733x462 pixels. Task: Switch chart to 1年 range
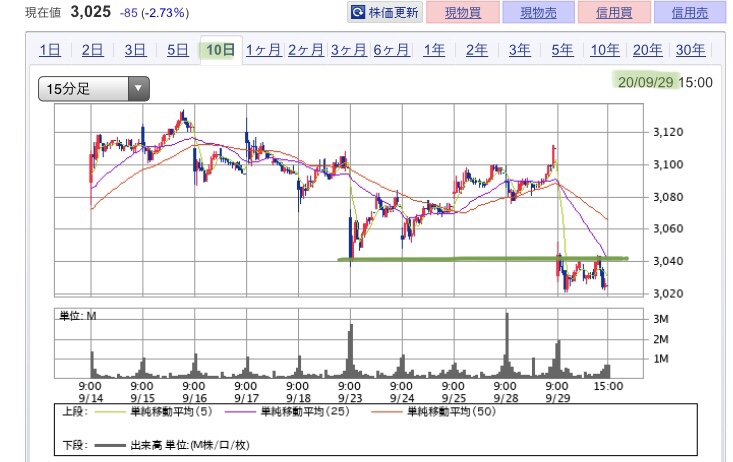434,50
